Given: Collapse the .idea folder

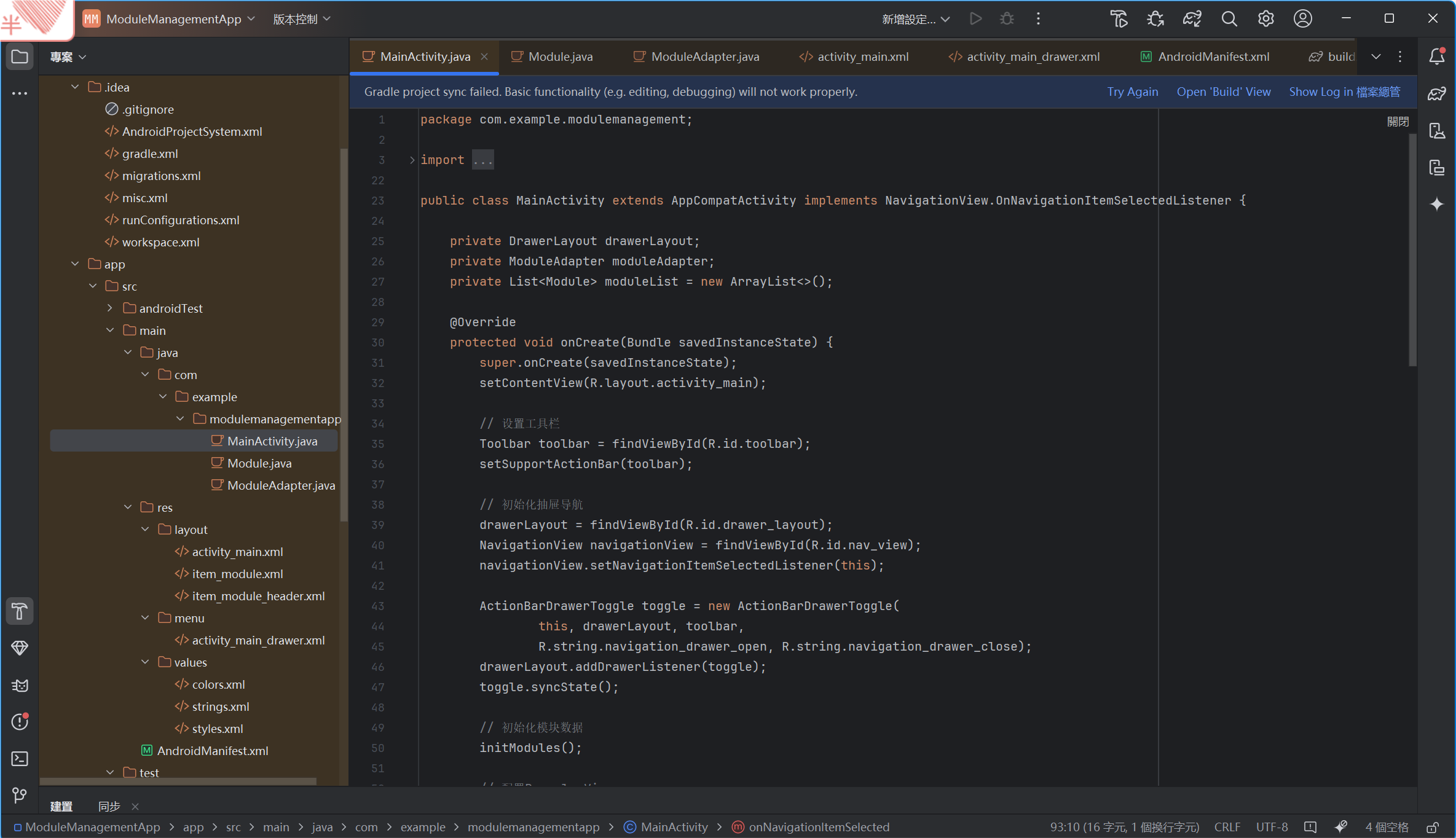Looking at the screenshot, I should pos(75,87).
